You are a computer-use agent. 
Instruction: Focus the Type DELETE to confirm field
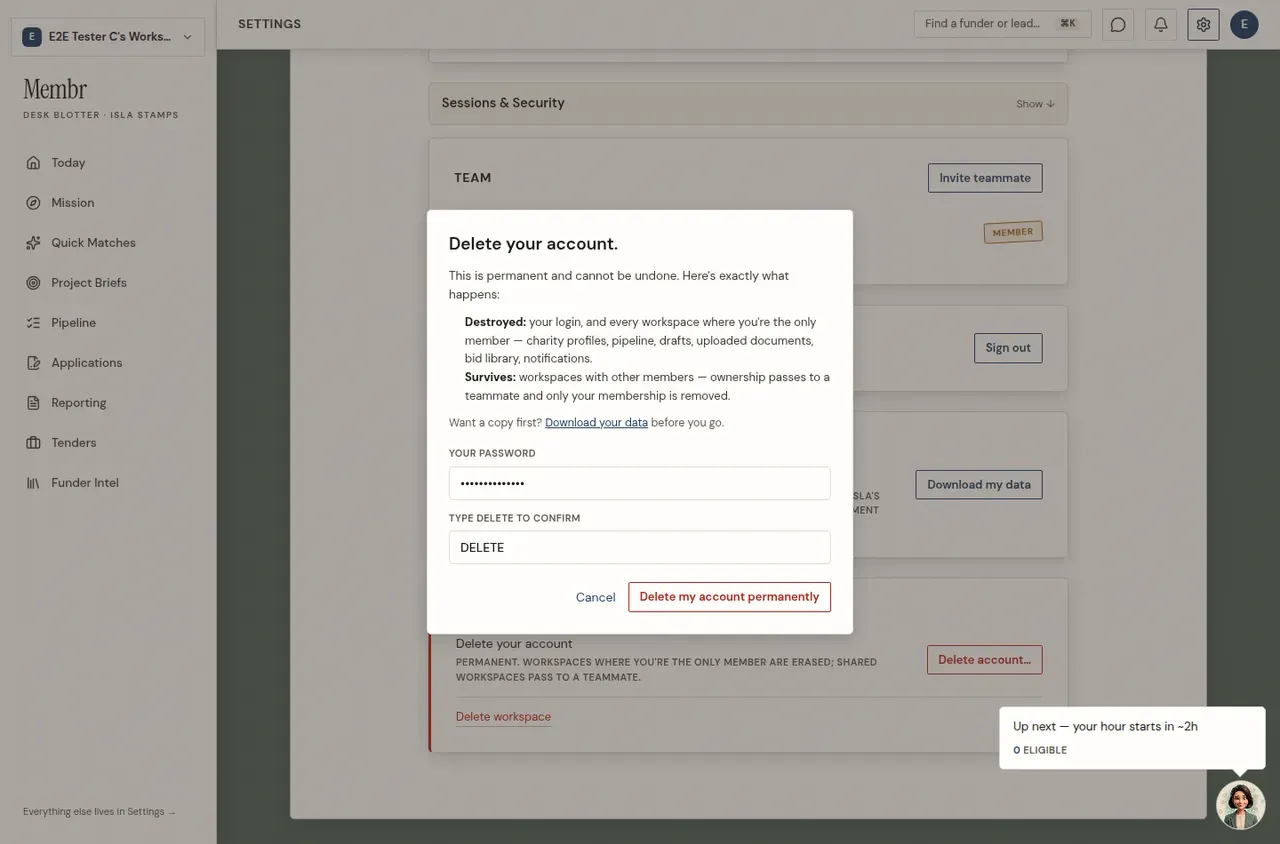(x=639, y=547)
